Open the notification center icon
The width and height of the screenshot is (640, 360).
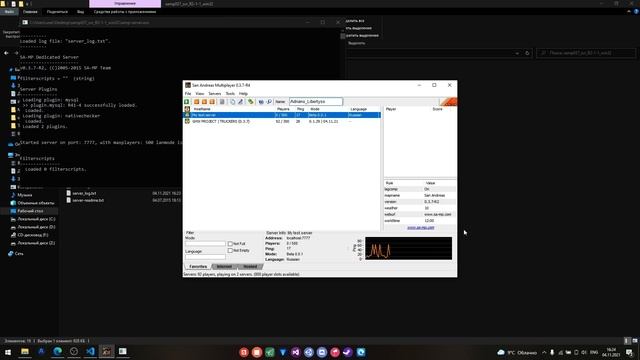pyautogui.click(x=629, y=352)
